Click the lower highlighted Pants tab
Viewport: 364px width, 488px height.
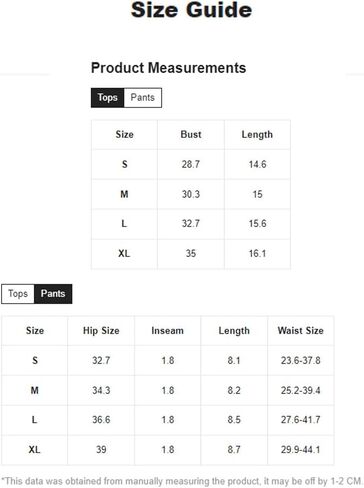(x=53, y=294)
